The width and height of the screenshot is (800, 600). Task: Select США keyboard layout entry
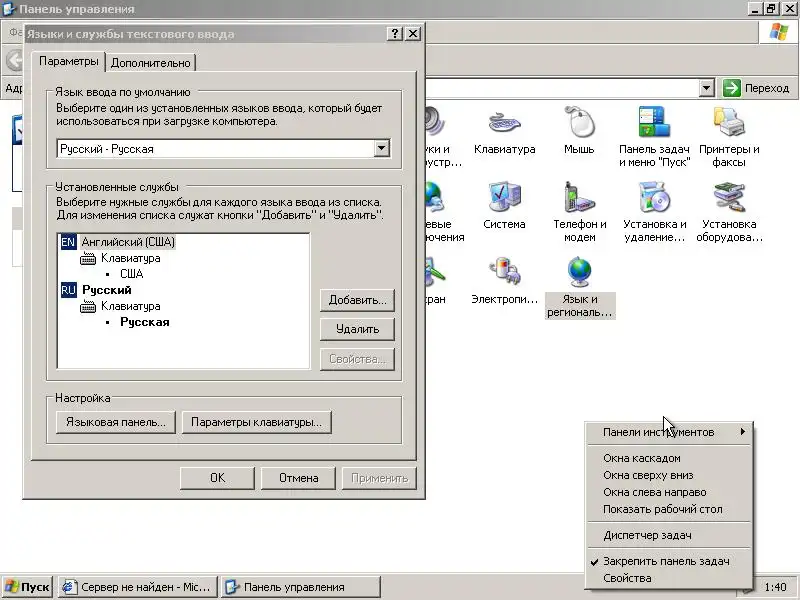point(132,274)
